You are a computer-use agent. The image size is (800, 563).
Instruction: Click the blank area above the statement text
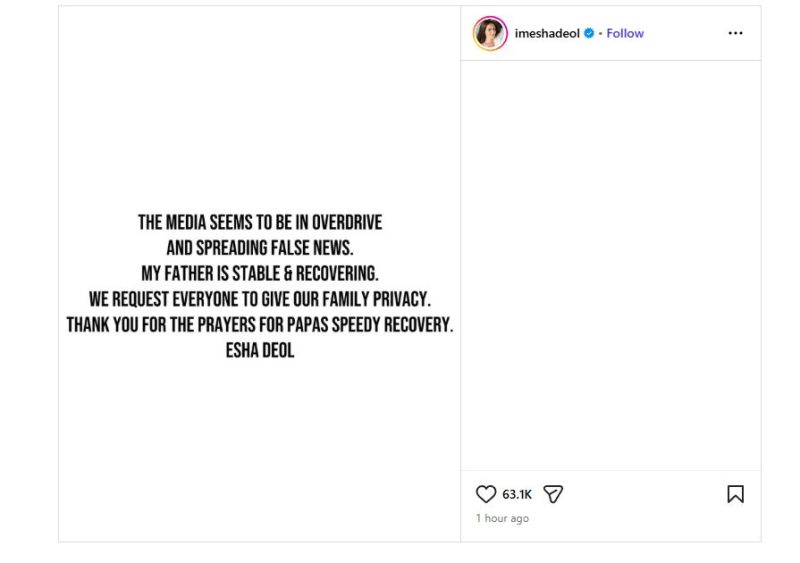pos(259,110)
